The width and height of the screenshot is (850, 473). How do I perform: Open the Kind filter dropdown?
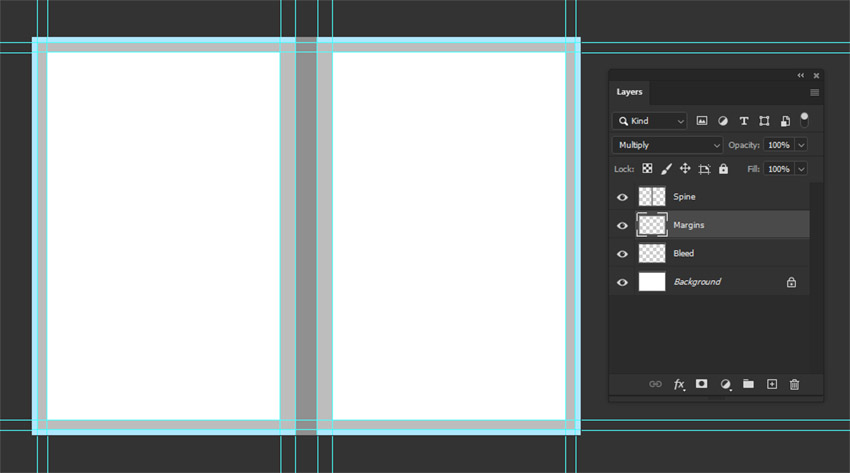coord(649,121)
